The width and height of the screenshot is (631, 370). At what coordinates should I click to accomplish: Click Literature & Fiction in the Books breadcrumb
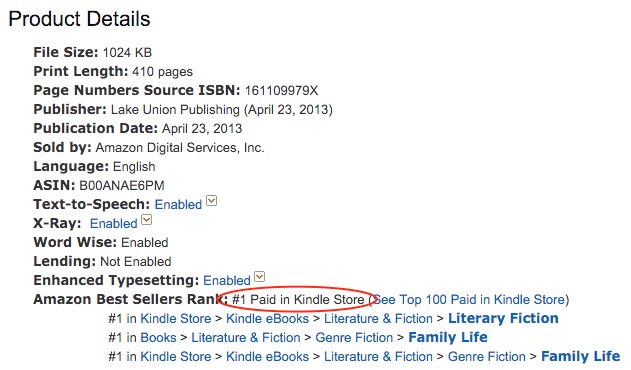click(x=245, y=337)
